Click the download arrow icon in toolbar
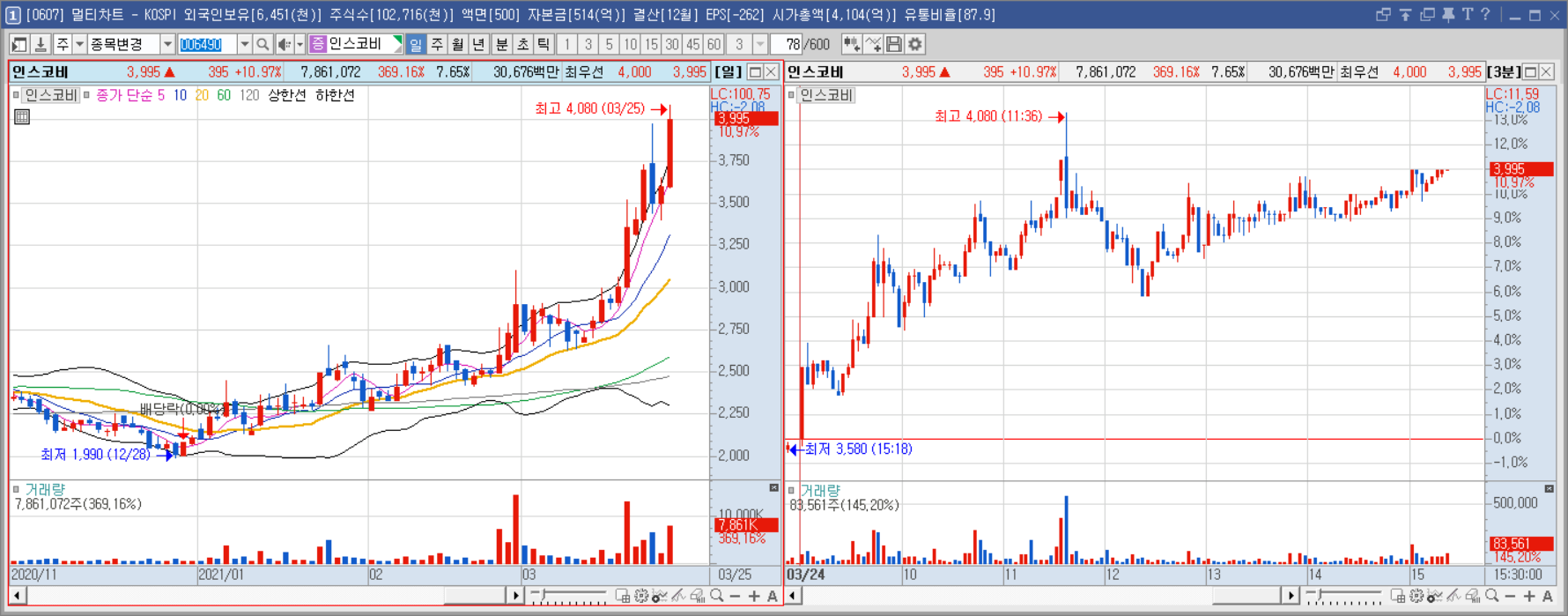This screenshot has height=616, width=1568. [40, 44]
